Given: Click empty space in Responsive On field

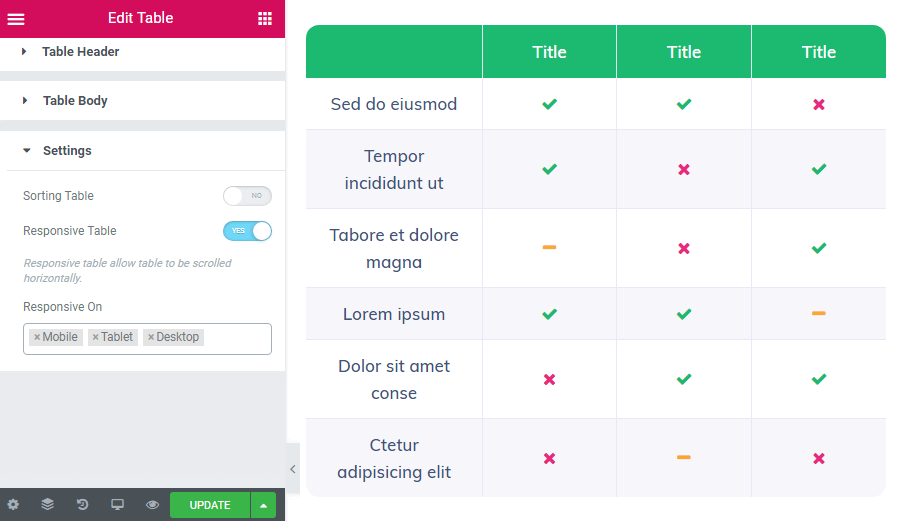Looking at the screenshot, I should click(237, 338).
